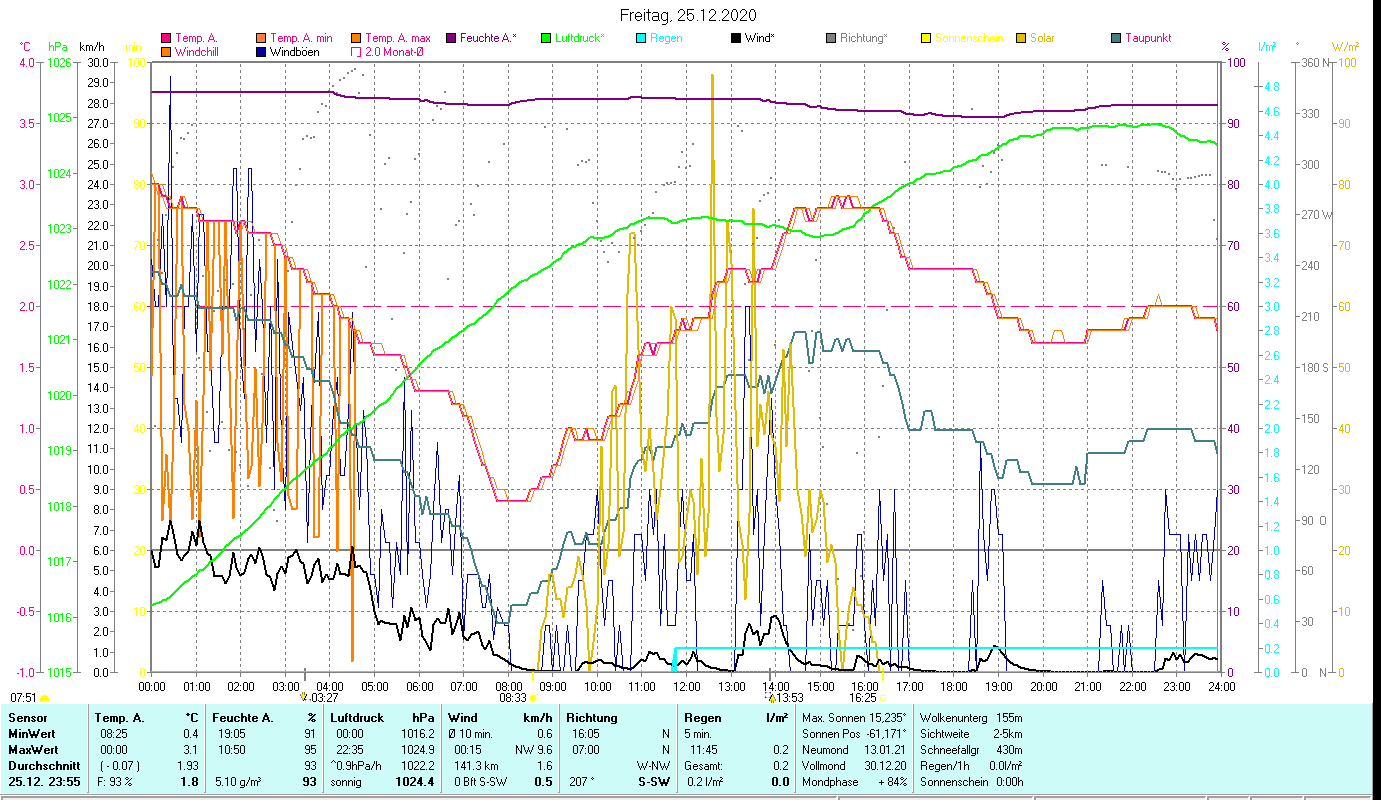Click the orange Windchill legend swatch
The image size is (1381, 800).
[166, 51]
